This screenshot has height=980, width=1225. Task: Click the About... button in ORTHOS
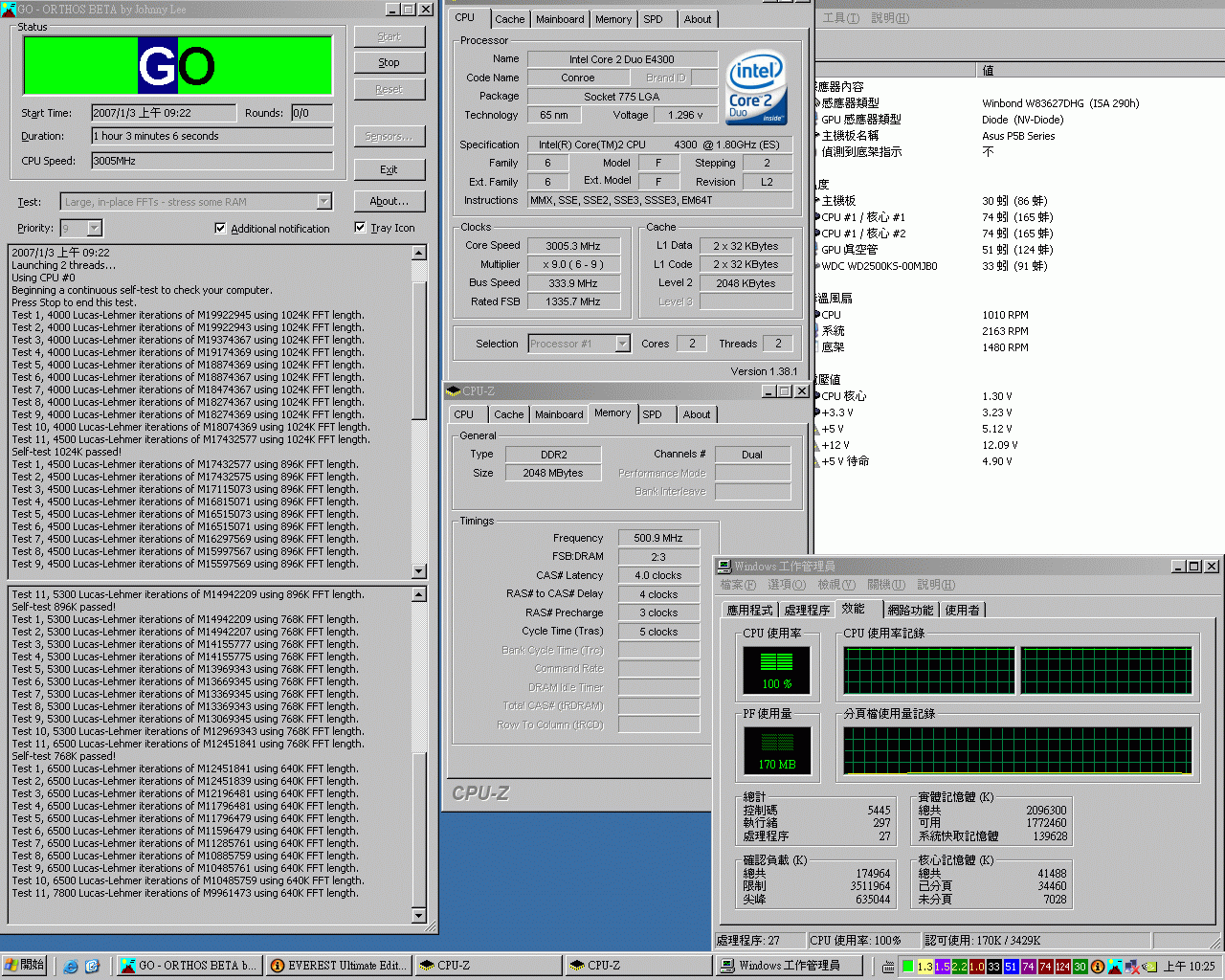tap(389, 202)
